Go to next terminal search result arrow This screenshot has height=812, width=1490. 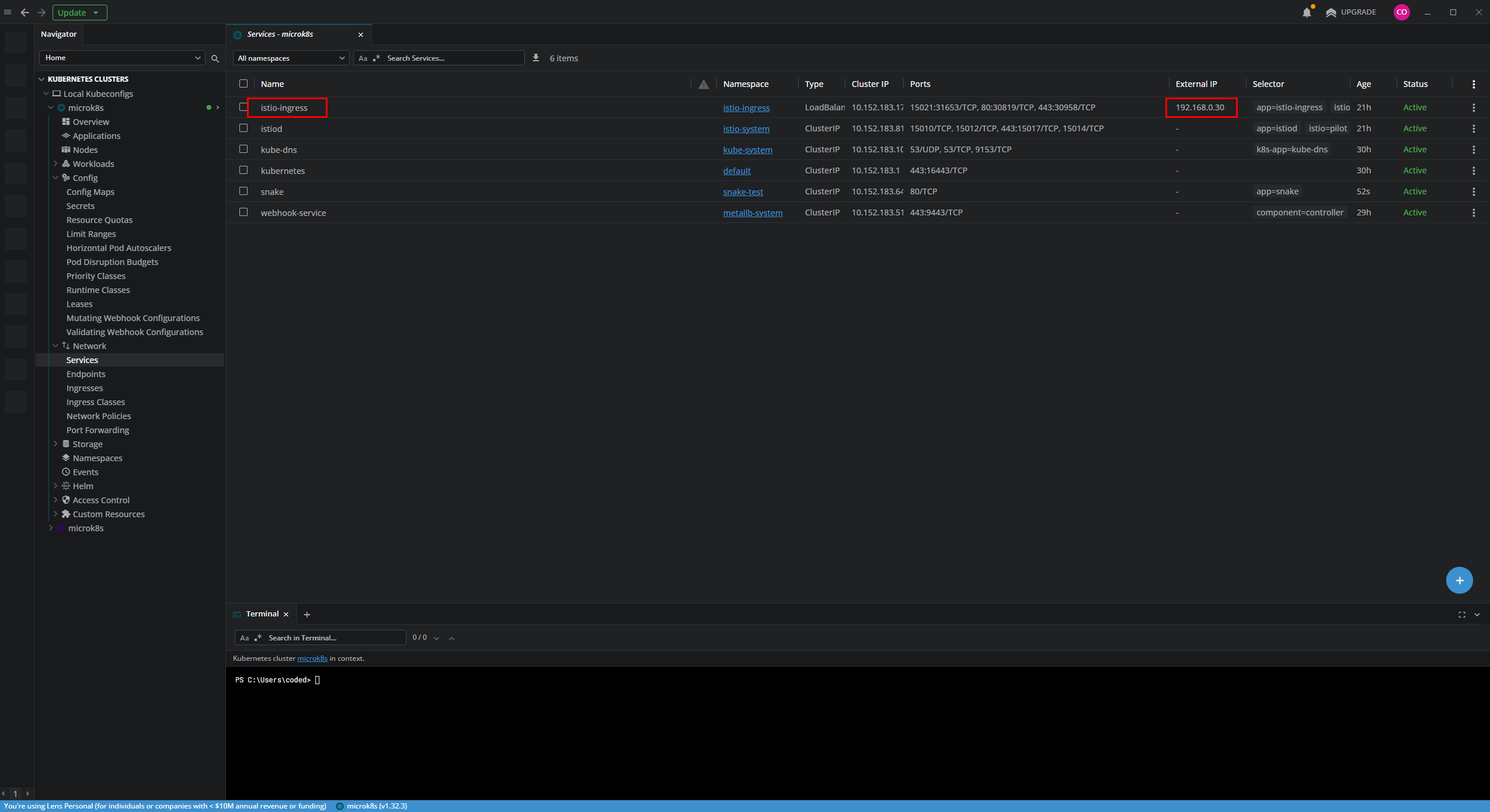436,638
